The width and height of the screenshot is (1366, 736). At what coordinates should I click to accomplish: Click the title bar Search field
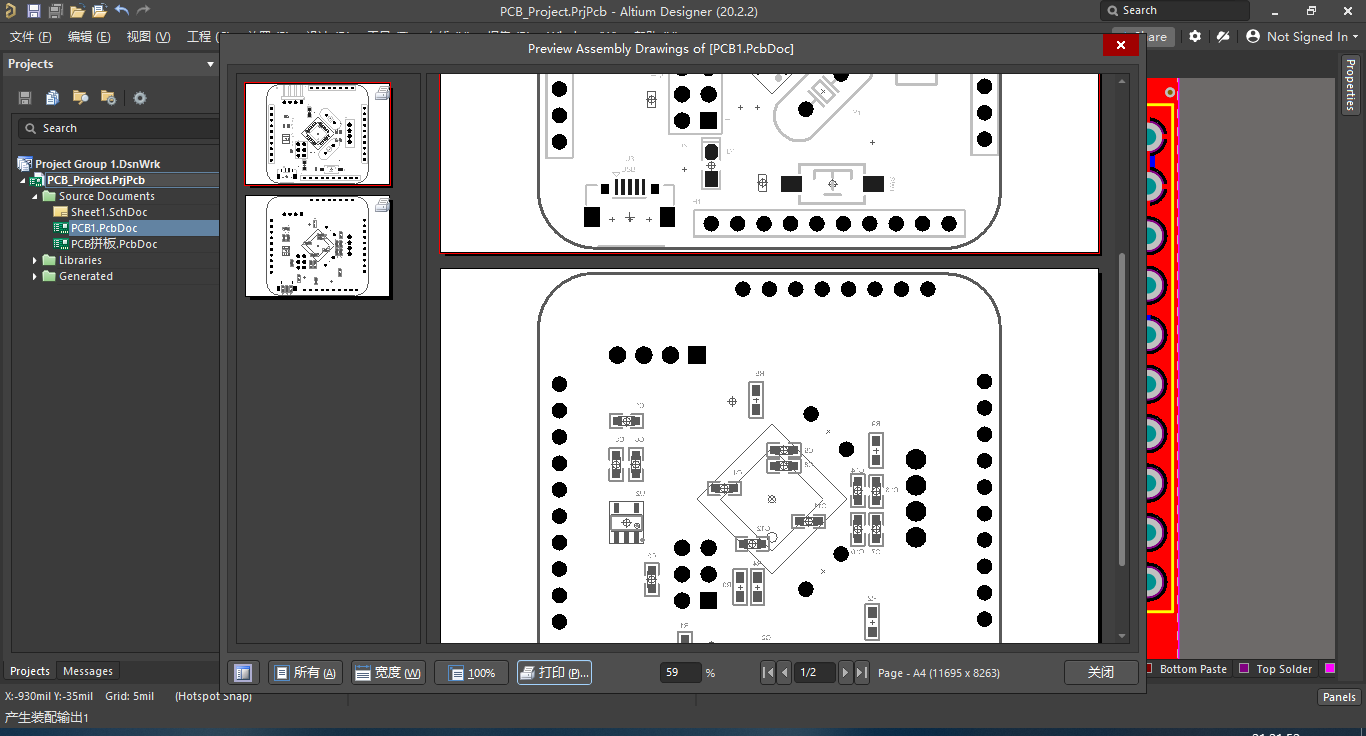click(1175, 11)
